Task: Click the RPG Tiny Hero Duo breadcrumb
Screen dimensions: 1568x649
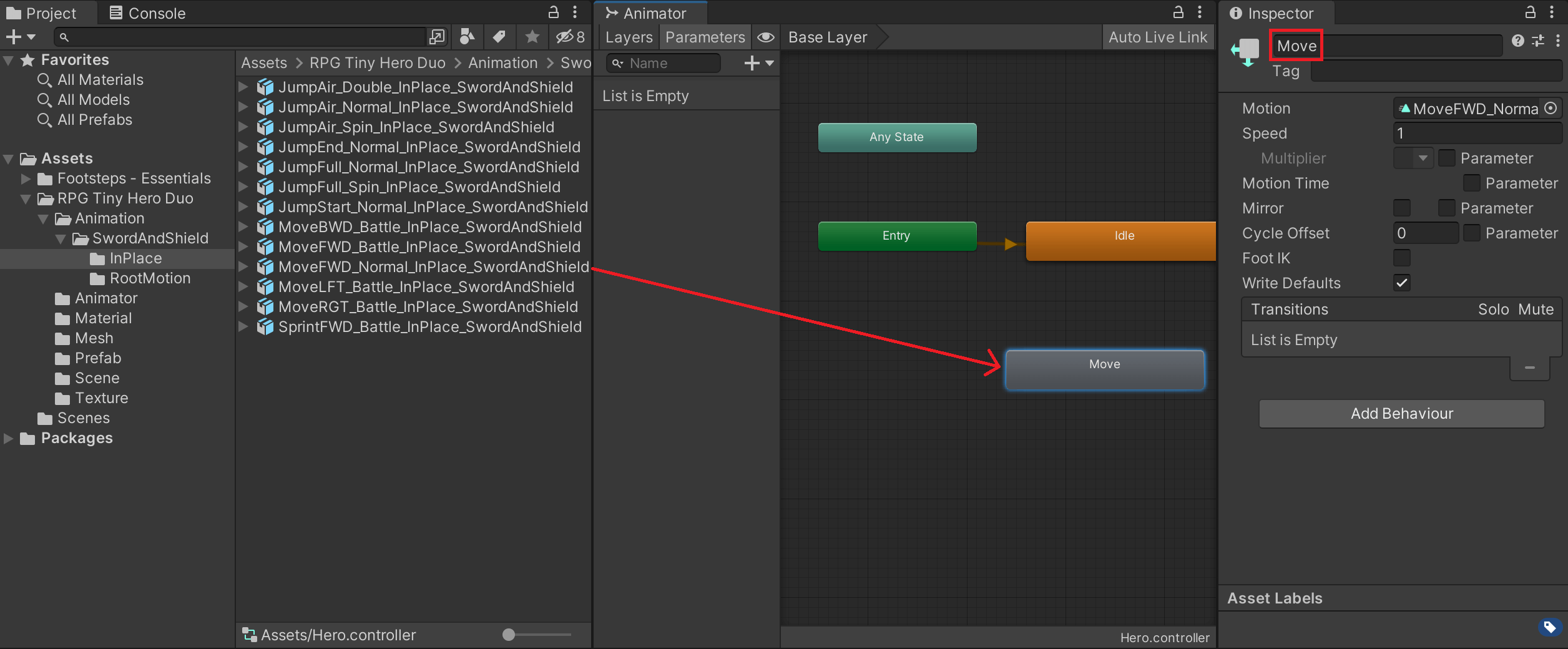Action: coord(377,63)
